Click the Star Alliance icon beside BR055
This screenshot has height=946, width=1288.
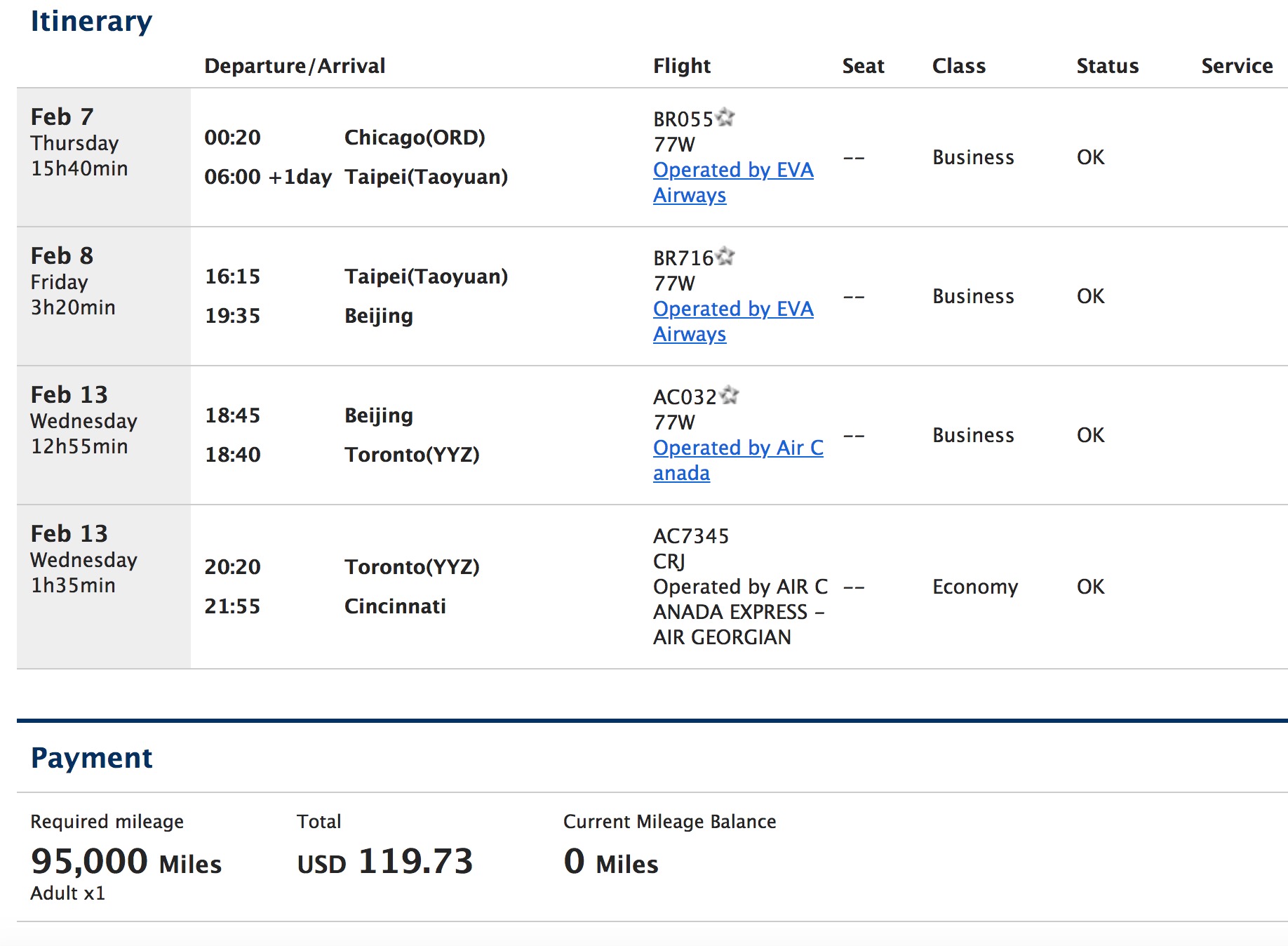(x=725, y=117)
